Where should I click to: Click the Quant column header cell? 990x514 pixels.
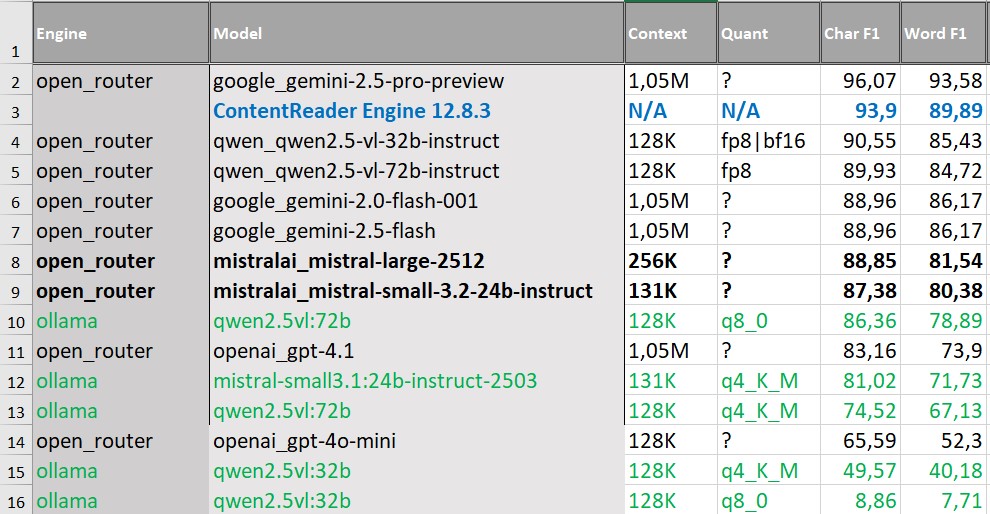tap(765, 33)
